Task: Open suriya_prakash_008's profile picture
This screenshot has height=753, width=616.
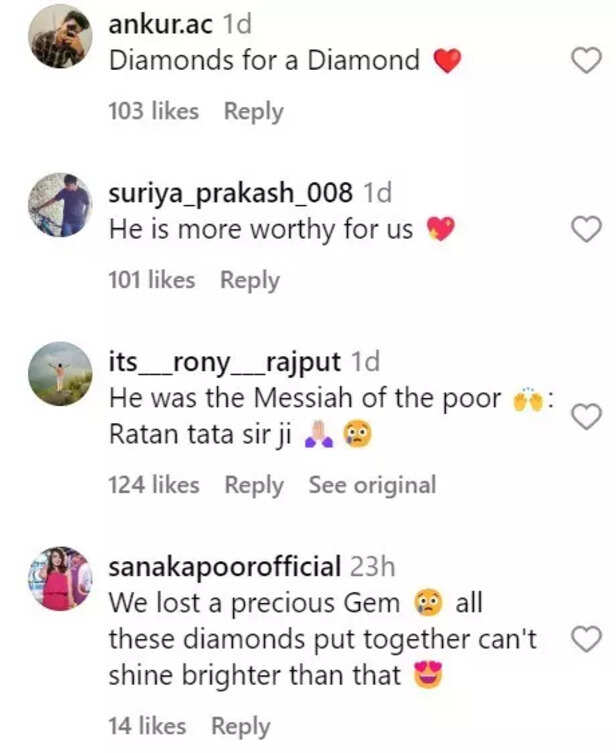Action: click(x=60, y=204)
